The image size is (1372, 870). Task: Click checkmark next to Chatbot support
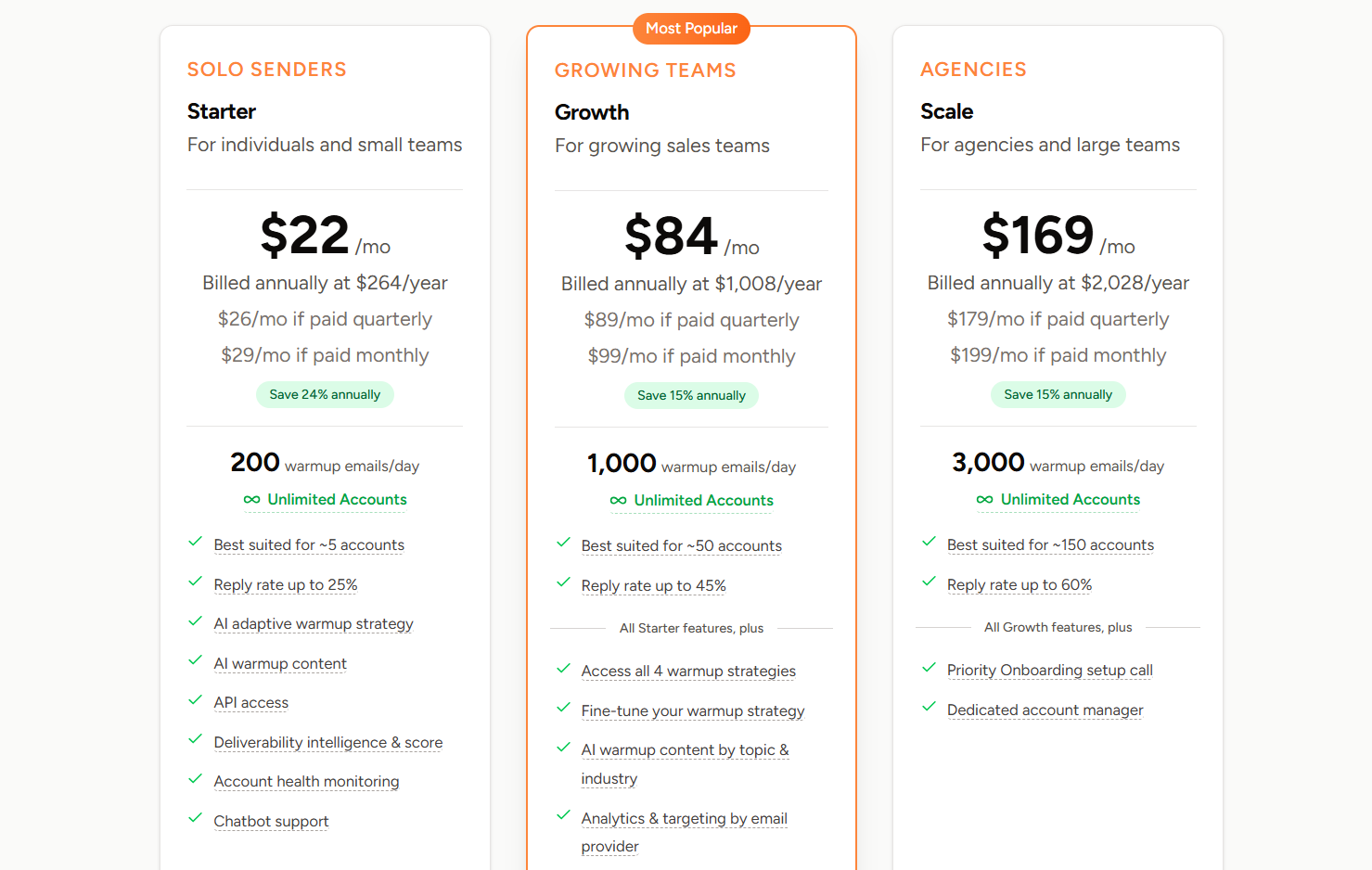coord(195,818)
